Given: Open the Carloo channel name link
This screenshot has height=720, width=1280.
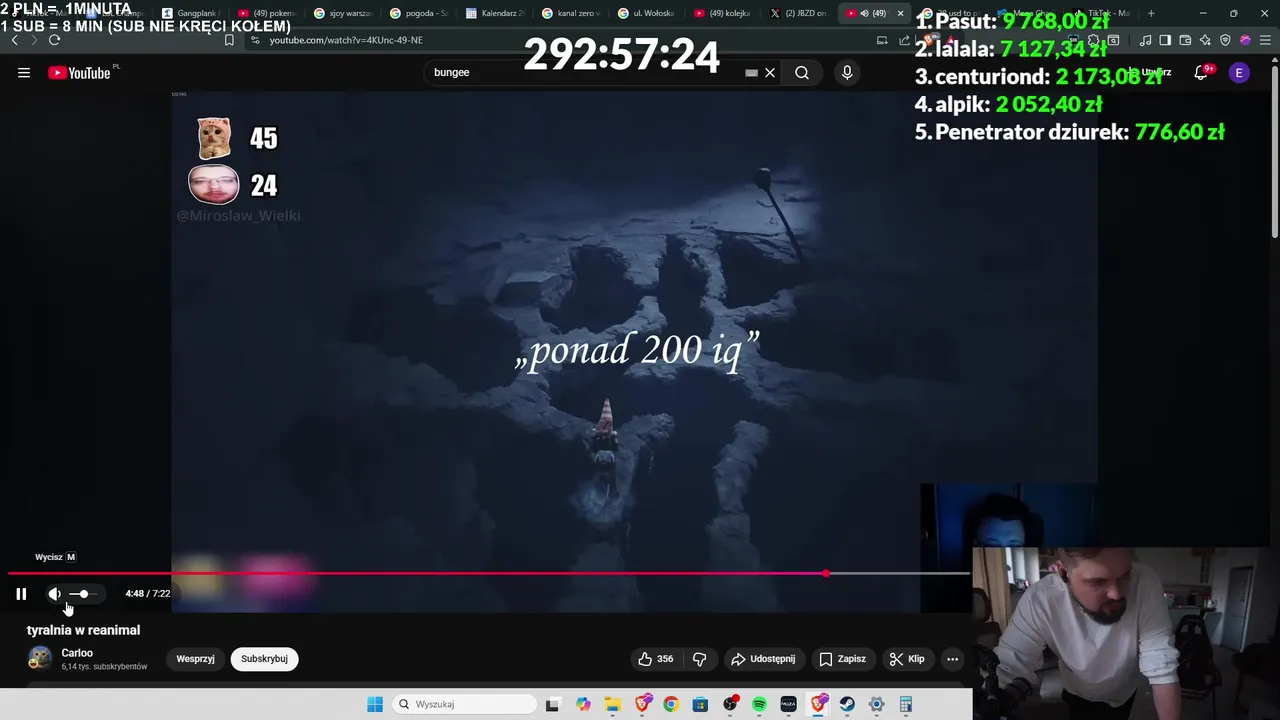Looking at the screenshot, I should [77, 653].
